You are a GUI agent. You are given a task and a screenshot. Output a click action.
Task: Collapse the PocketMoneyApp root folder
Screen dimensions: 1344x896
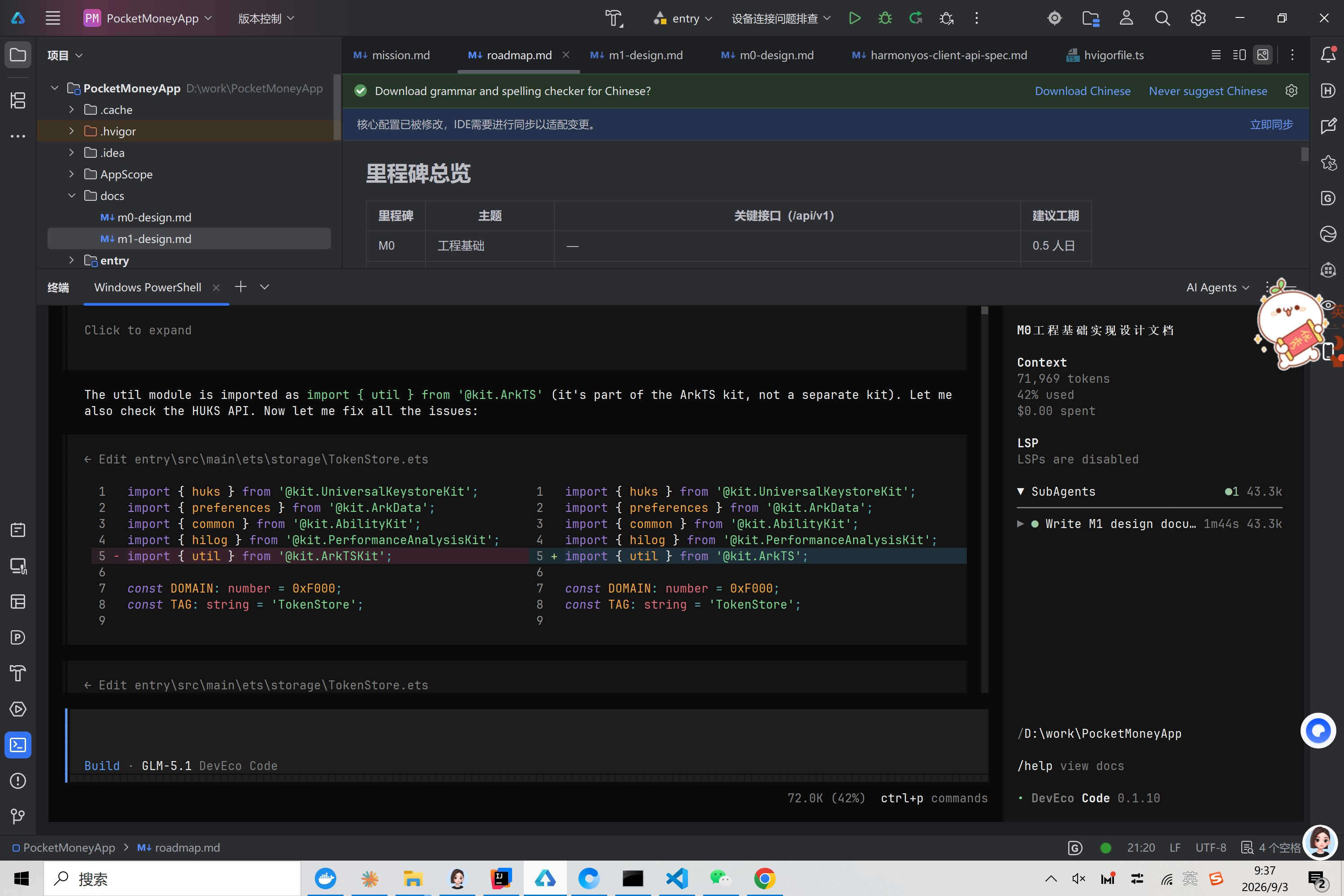pos(55,88)
